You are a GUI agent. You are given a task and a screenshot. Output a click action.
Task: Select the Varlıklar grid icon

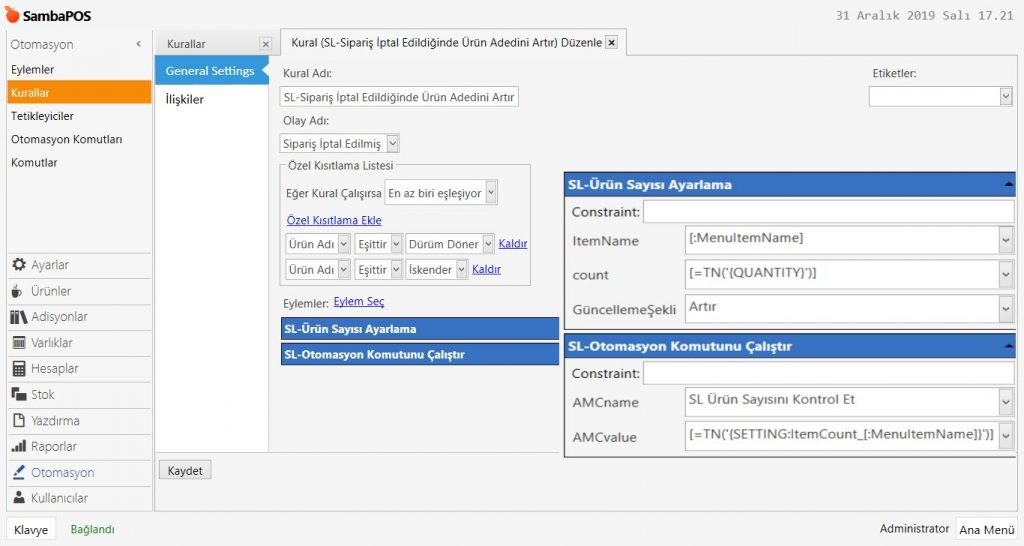tap(19, 343)
